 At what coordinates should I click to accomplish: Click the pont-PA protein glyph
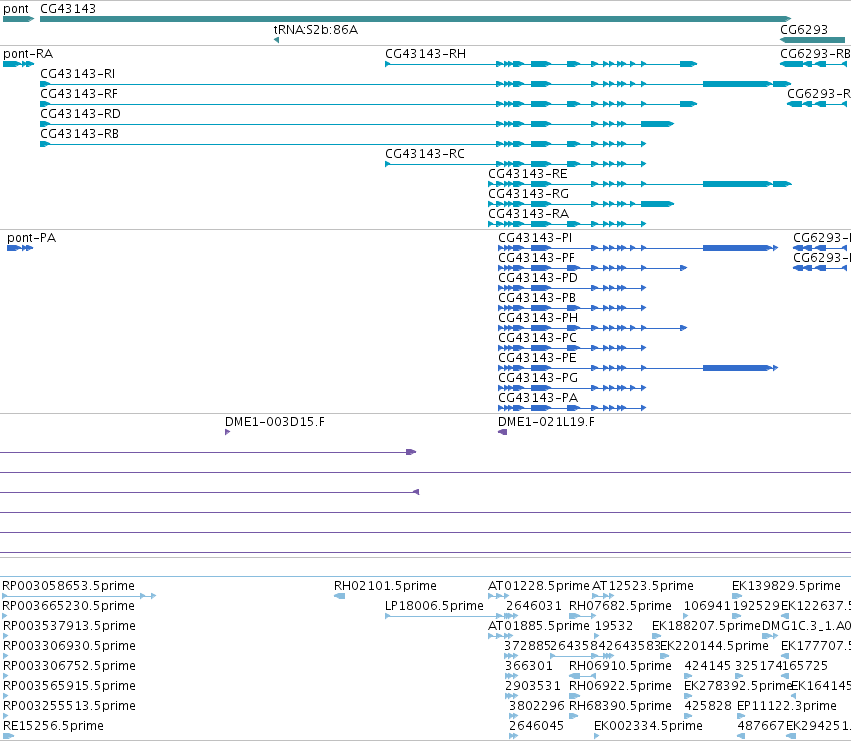[x=20, y=248]
